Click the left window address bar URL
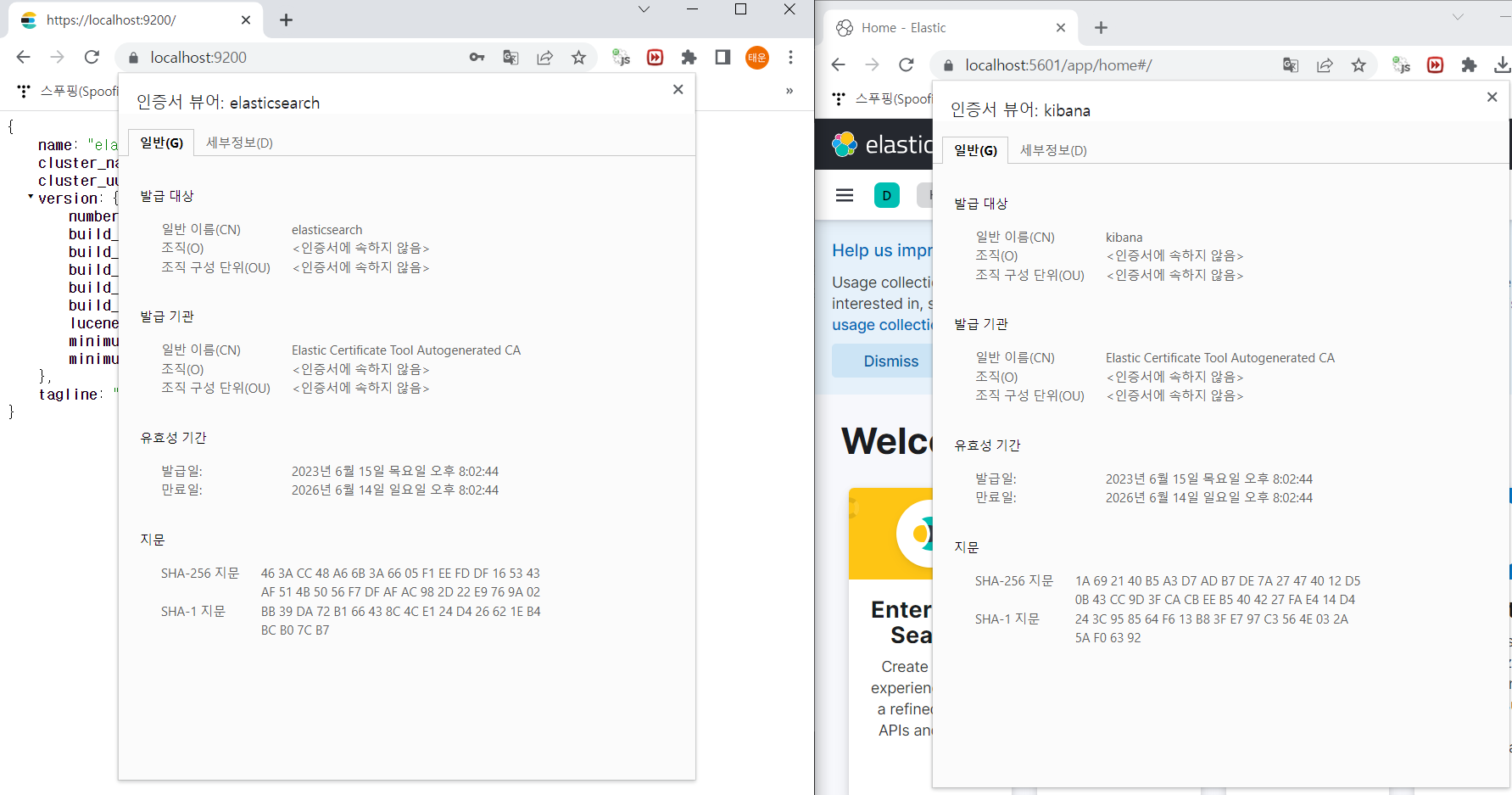Image resolution: width=1512 pixels, height=795 pixels. (x=198, y=58)
